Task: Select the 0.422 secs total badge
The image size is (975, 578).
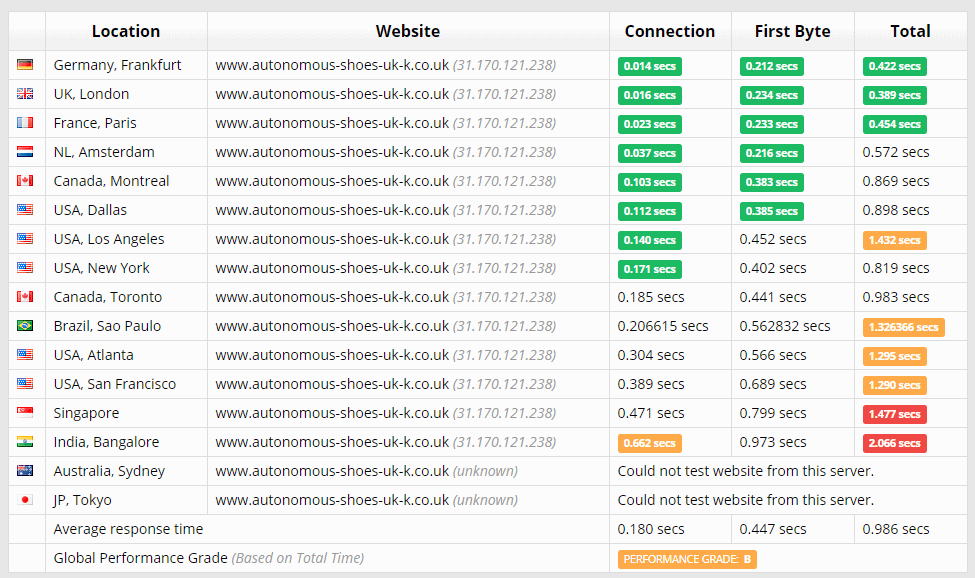Action: pyautogui.click(x=895, y=67)
